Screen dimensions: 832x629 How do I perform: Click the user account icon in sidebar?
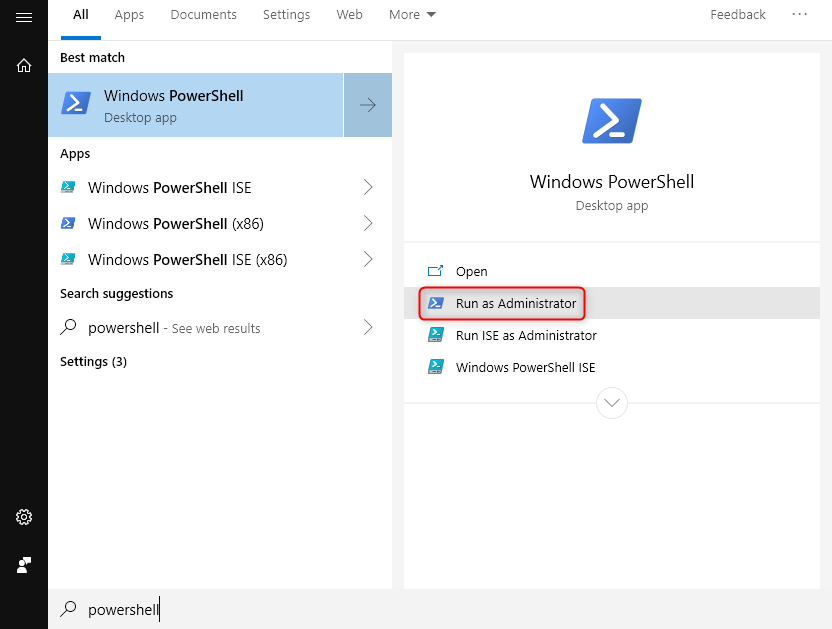pyautogui.click(x=24, y=565)
